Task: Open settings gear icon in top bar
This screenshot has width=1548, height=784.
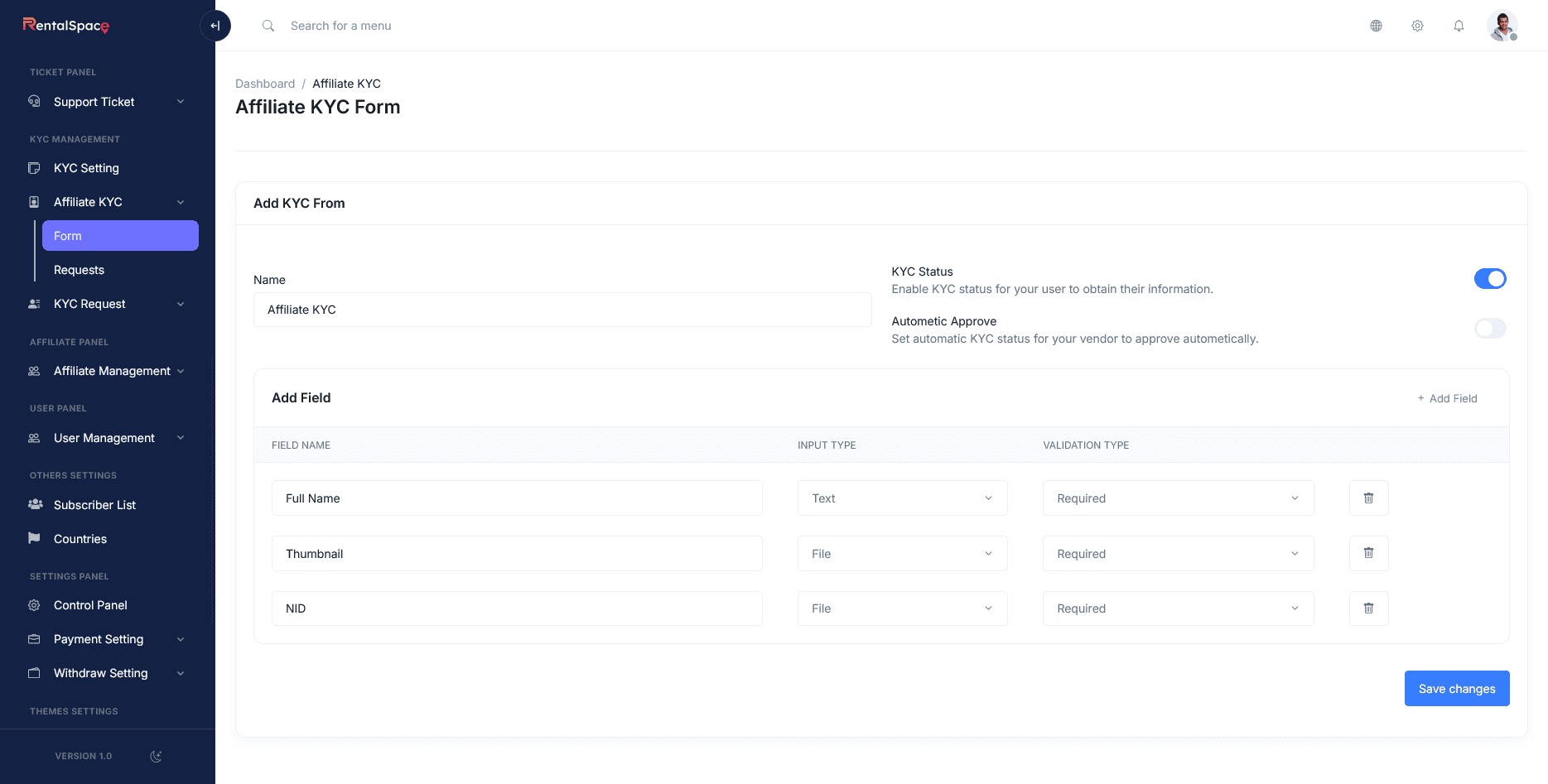Action: (x=1417, y=26)
